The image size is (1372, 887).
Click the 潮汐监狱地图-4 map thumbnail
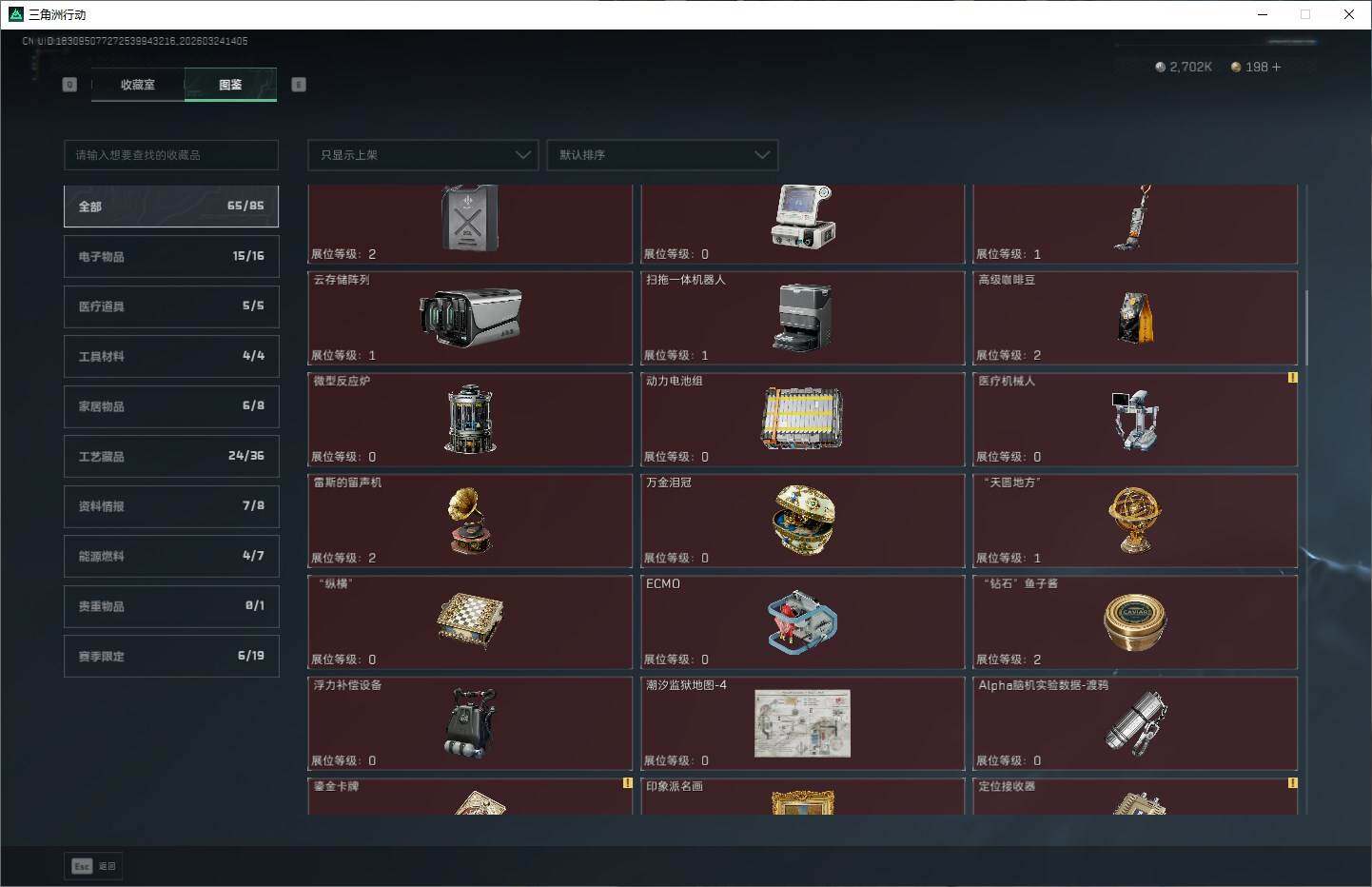(x=803, y=723)
